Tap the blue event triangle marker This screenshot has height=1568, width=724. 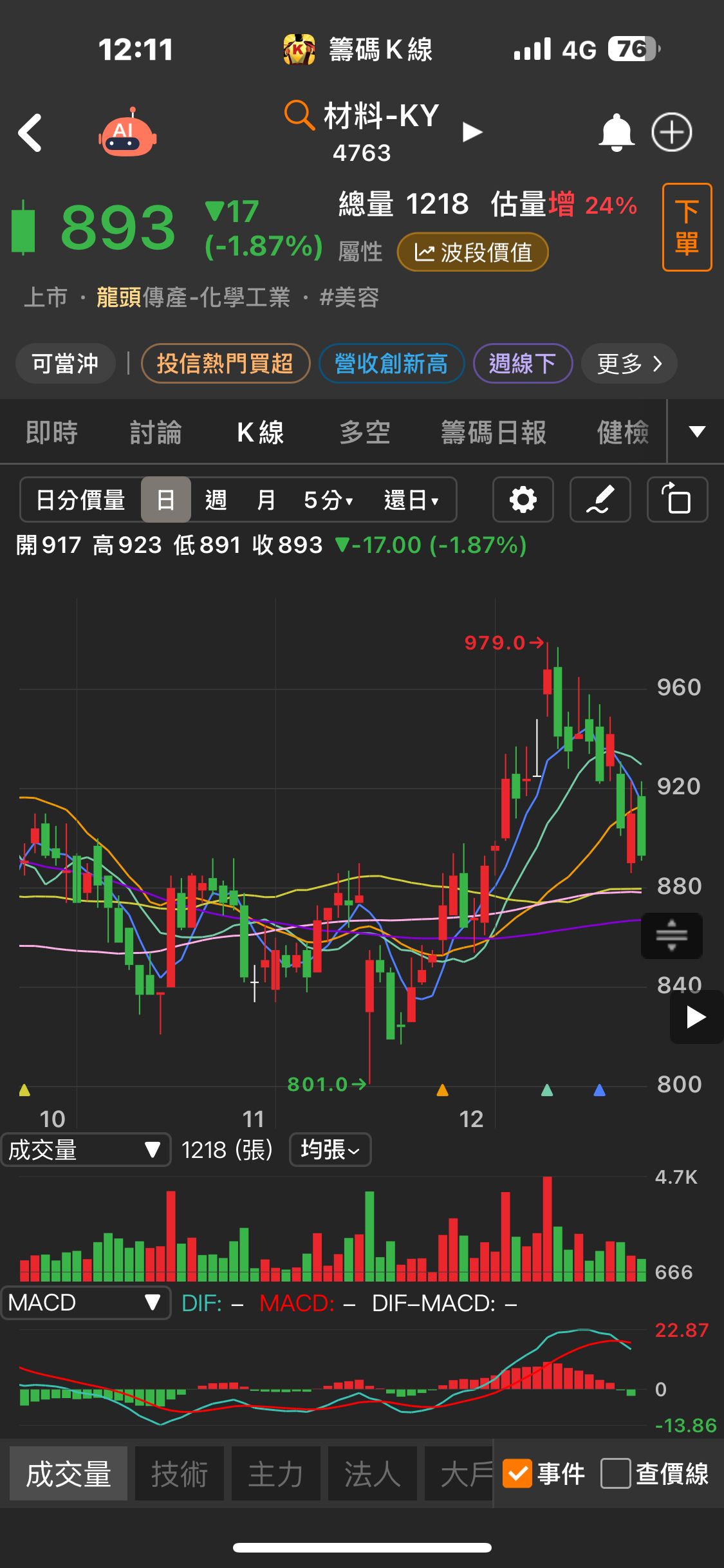[599, 1090]
